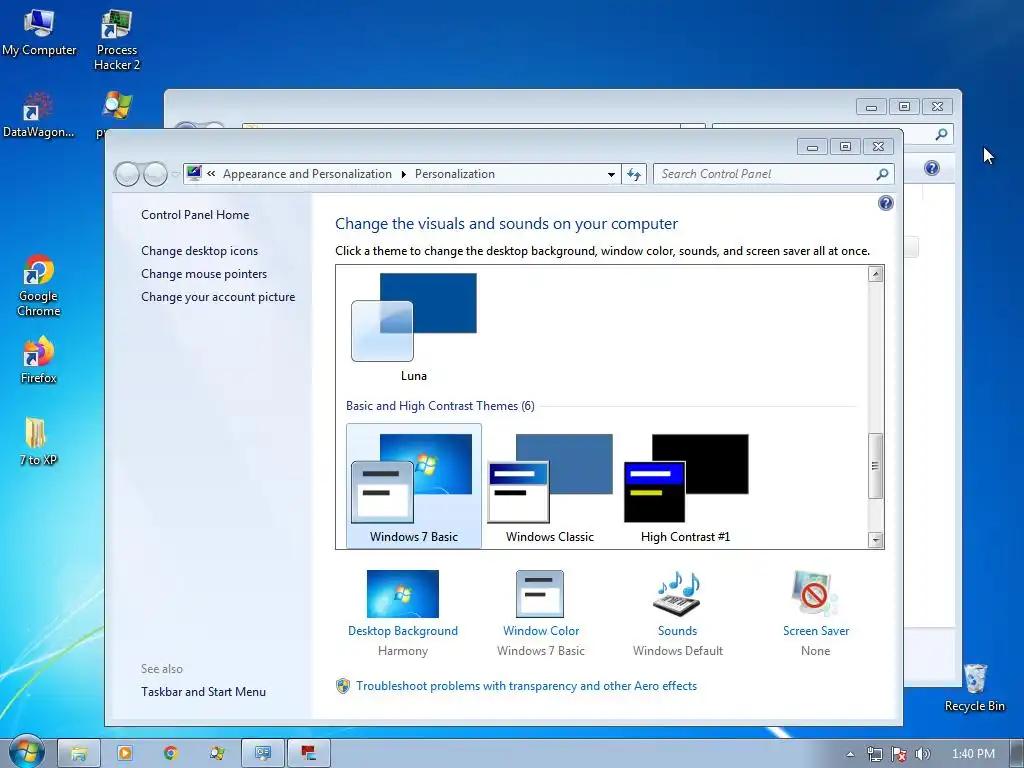Viewport: 1024px width, 768px height.
Task: Open Troubleshoot transparency and Aero effects link
Action: (526, 686)
